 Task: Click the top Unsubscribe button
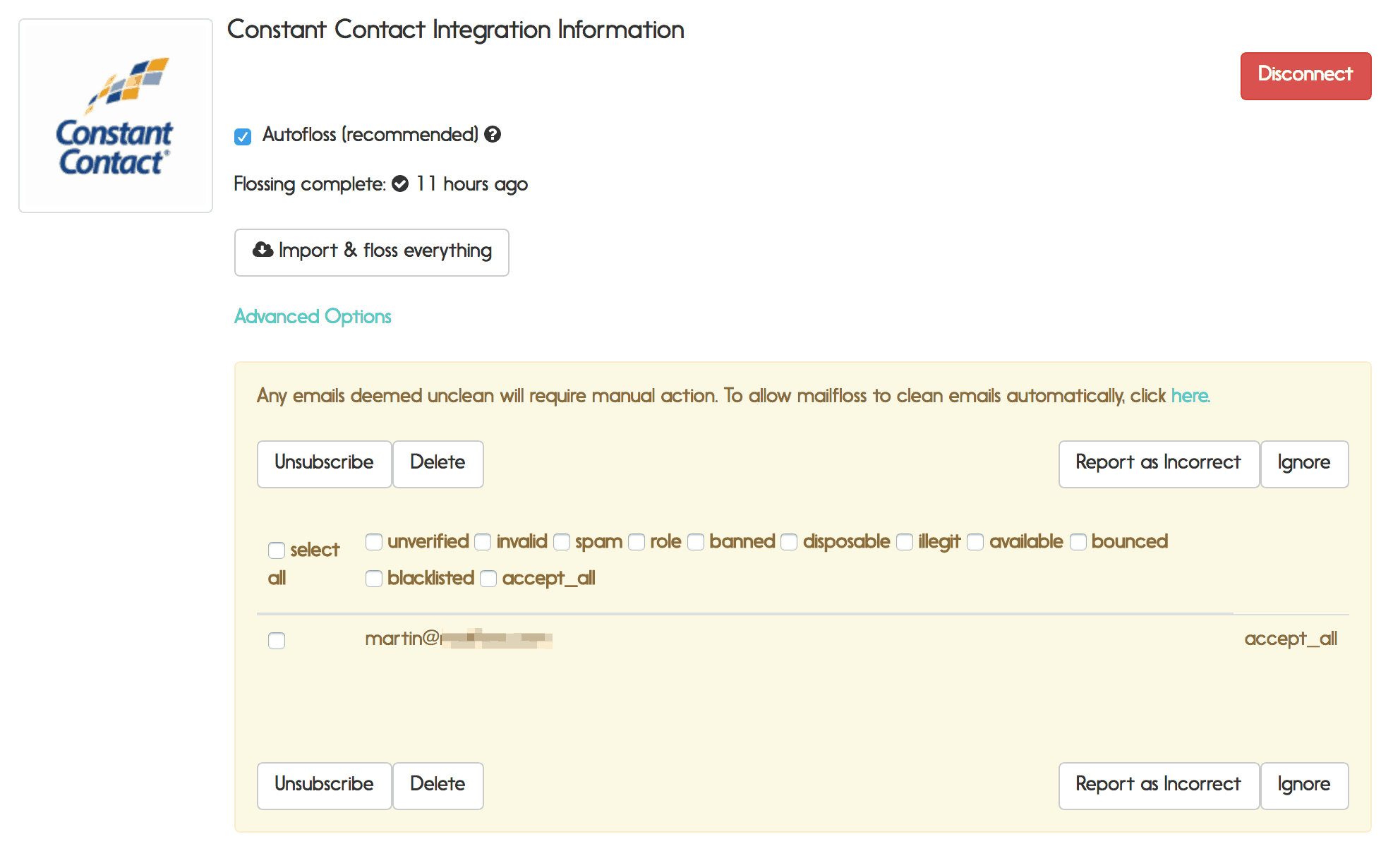click(x=324, y=464)
